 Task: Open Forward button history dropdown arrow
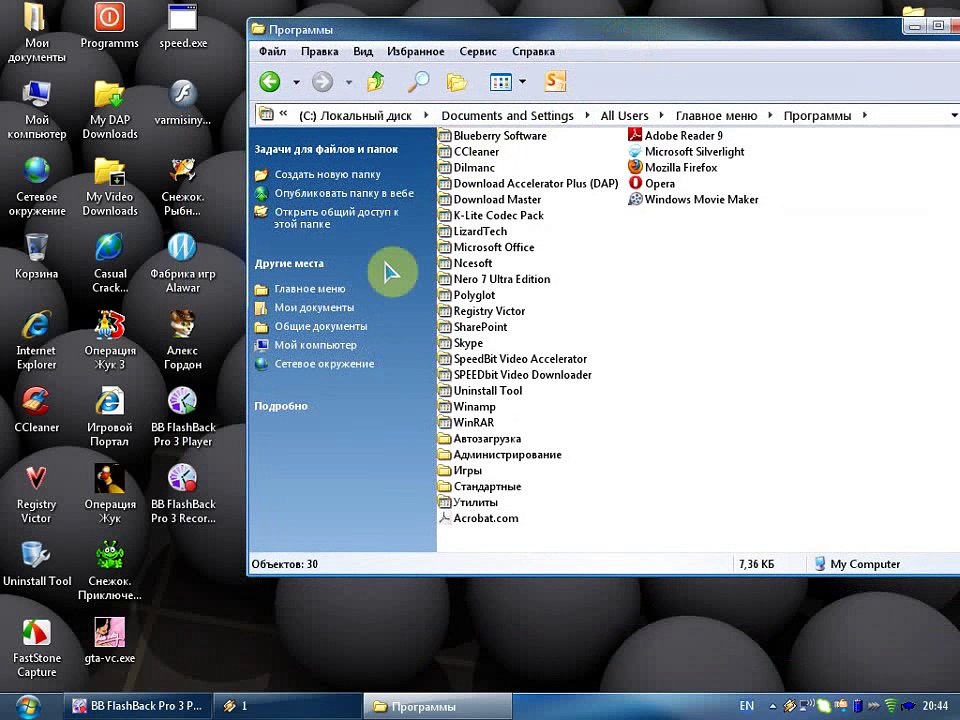(x=349, y=82)
